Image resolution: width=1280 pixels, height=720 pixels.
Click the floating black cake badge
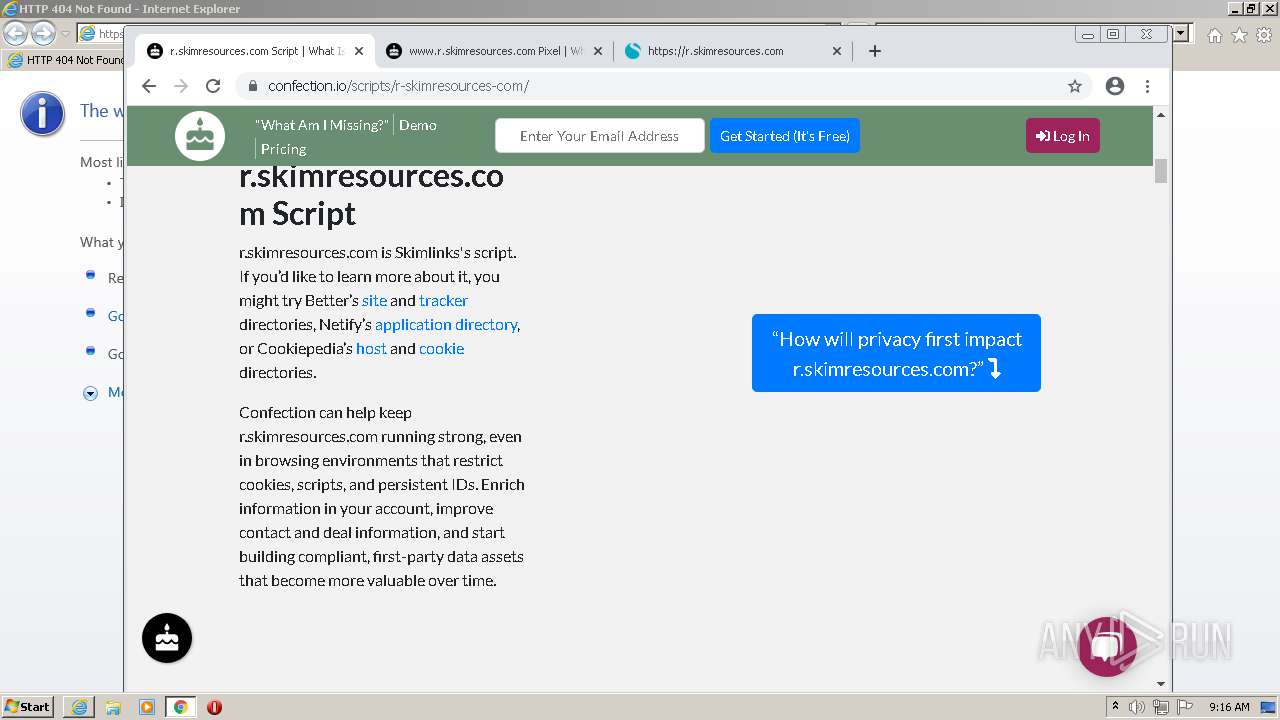(167, 638)
